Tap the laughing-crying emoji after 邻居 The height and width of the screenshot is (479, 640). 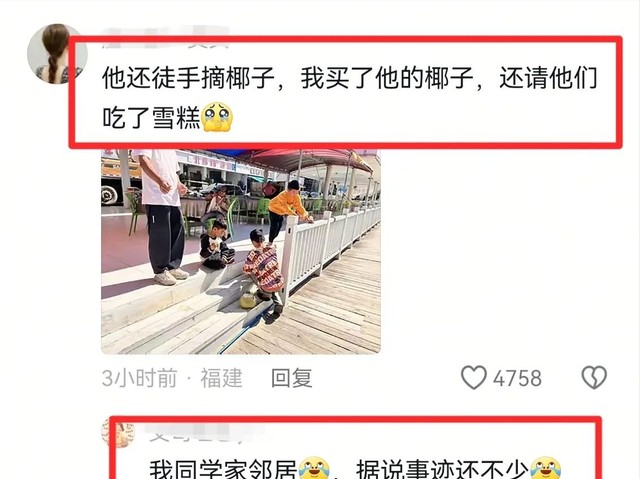click(314, 468)
